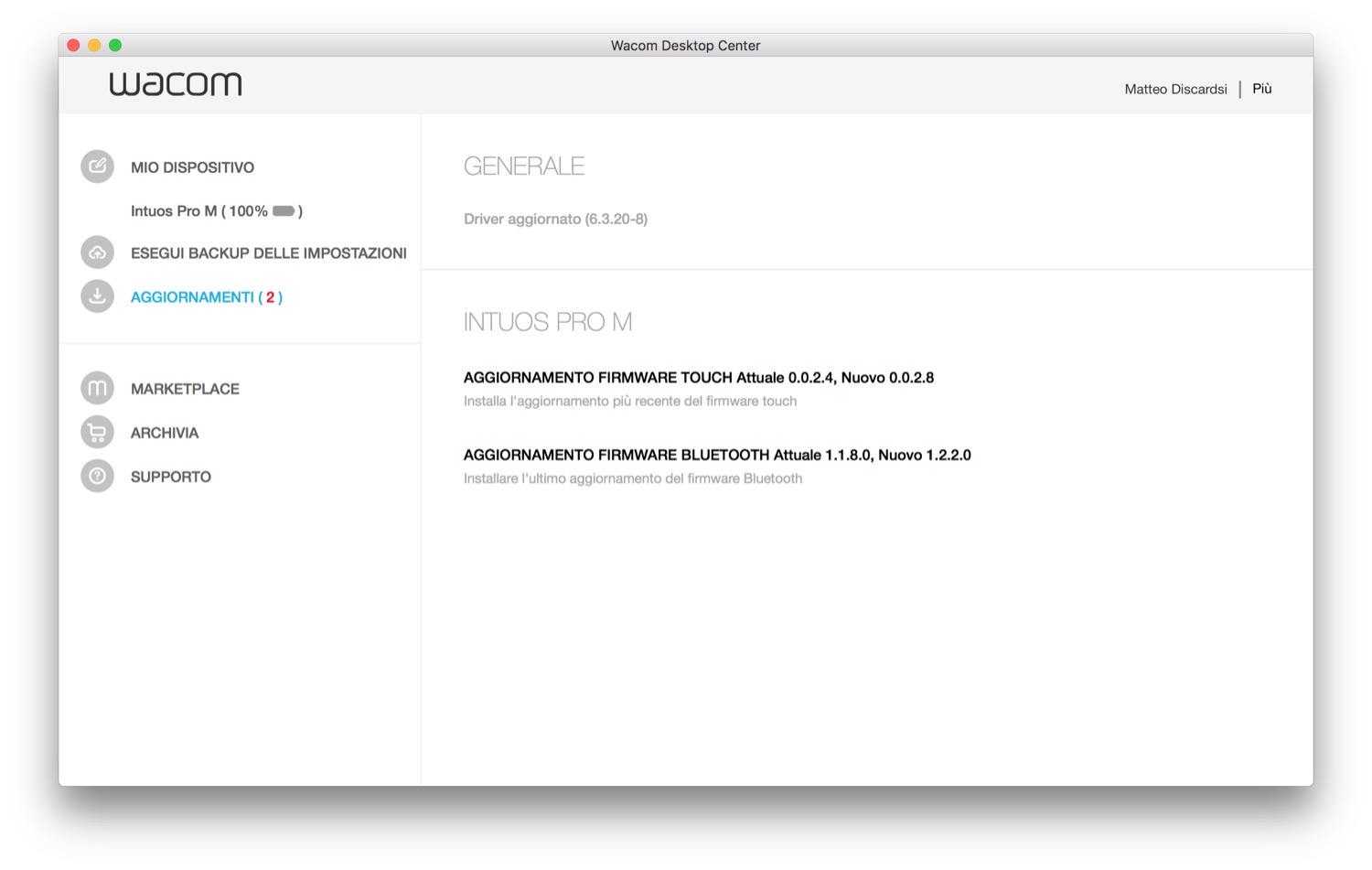Click the Wacom logo

(176, 84)
